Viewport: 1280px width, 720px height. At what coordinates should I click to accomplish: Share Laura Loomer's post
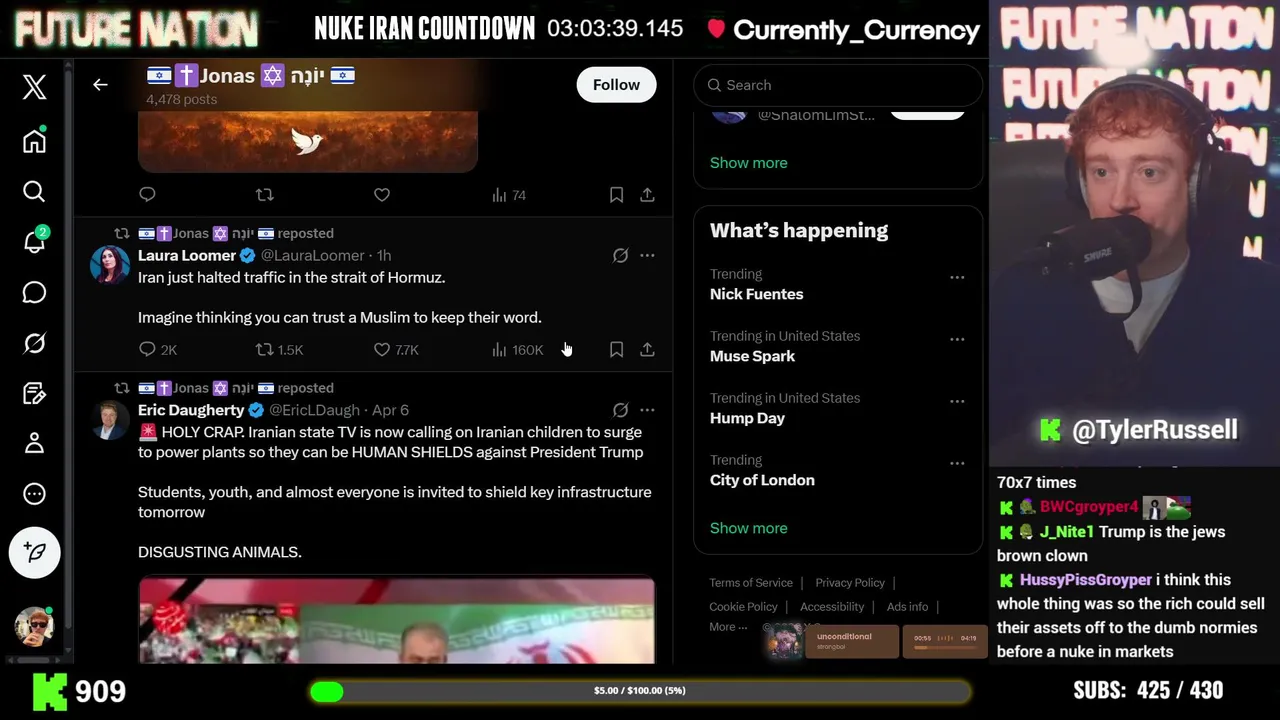pyautogui.click(x=647, y=349)
